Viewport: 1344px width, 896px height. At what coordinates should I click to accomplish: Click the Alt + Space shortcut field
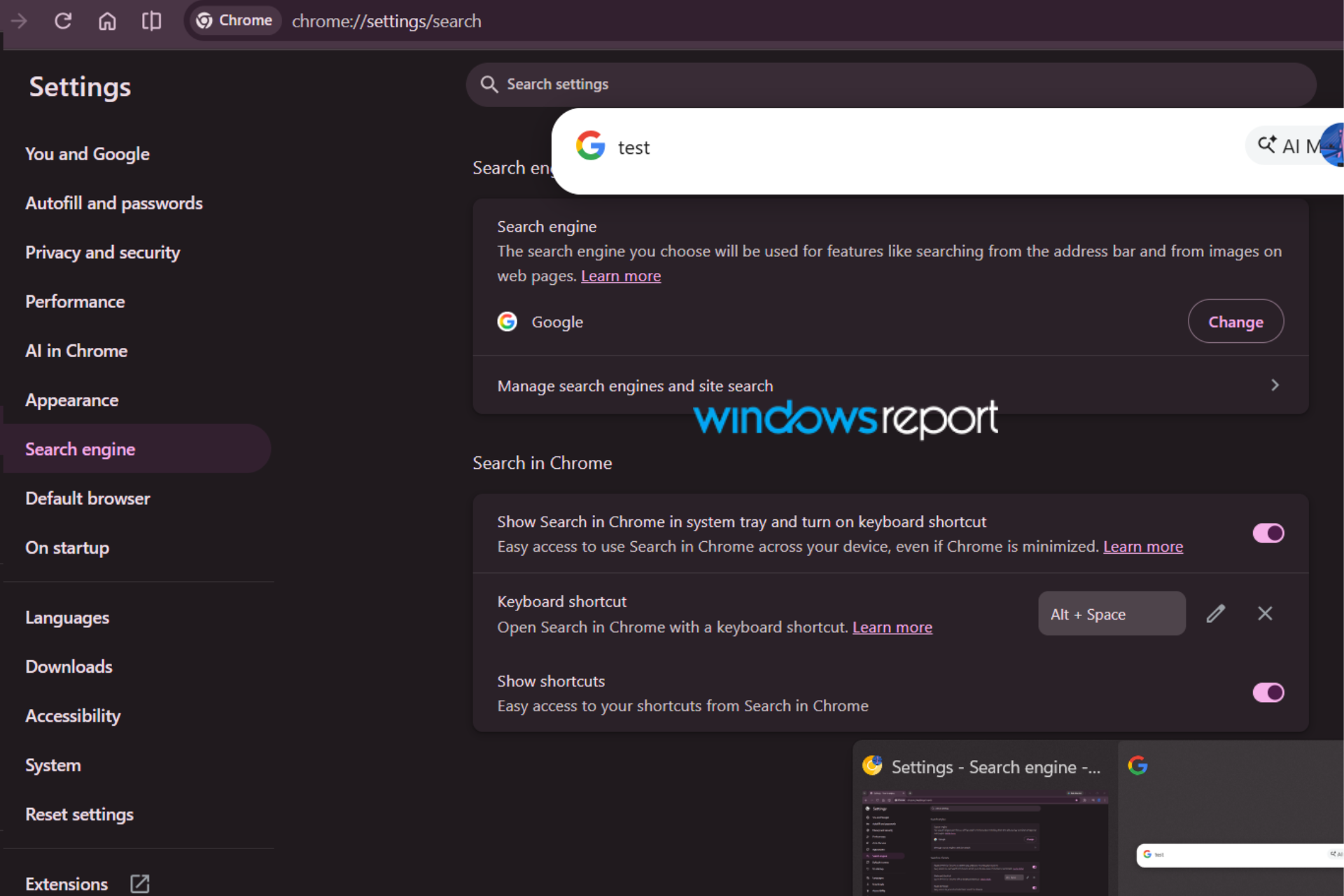1112,614
